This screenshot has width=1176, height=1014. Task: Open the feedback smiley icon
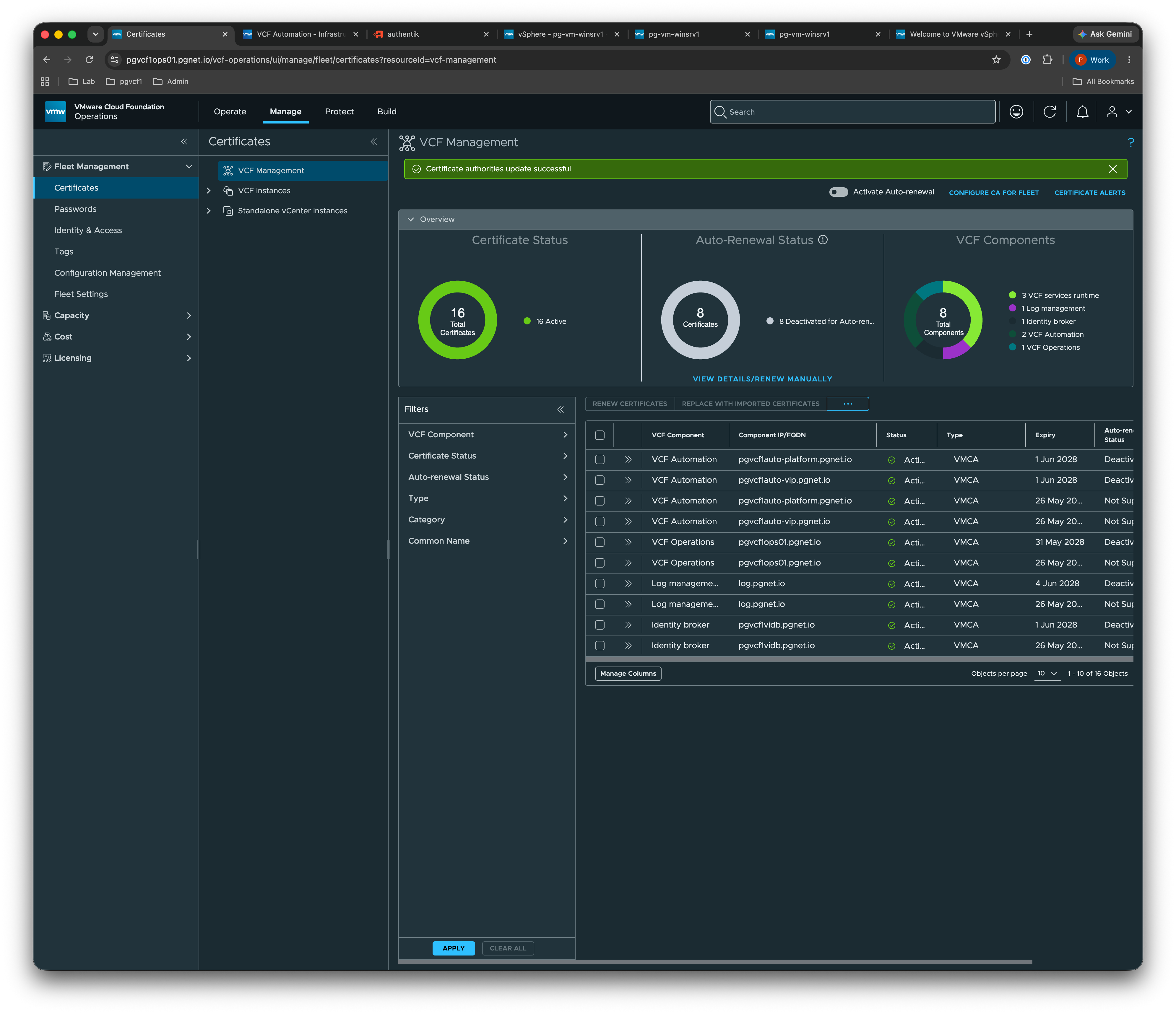[x=1016, y=112]
